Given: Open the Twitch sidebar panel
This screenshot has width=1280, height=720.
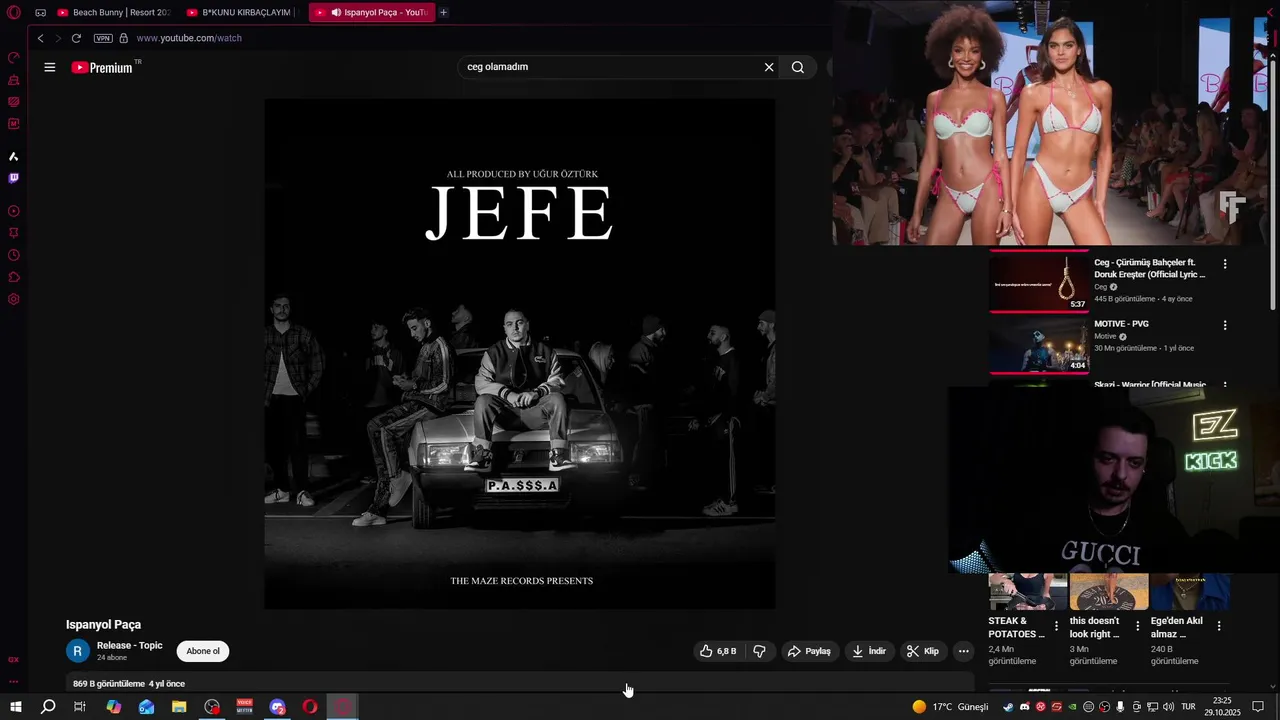Looking at the screenshot, I should (14, 178).
